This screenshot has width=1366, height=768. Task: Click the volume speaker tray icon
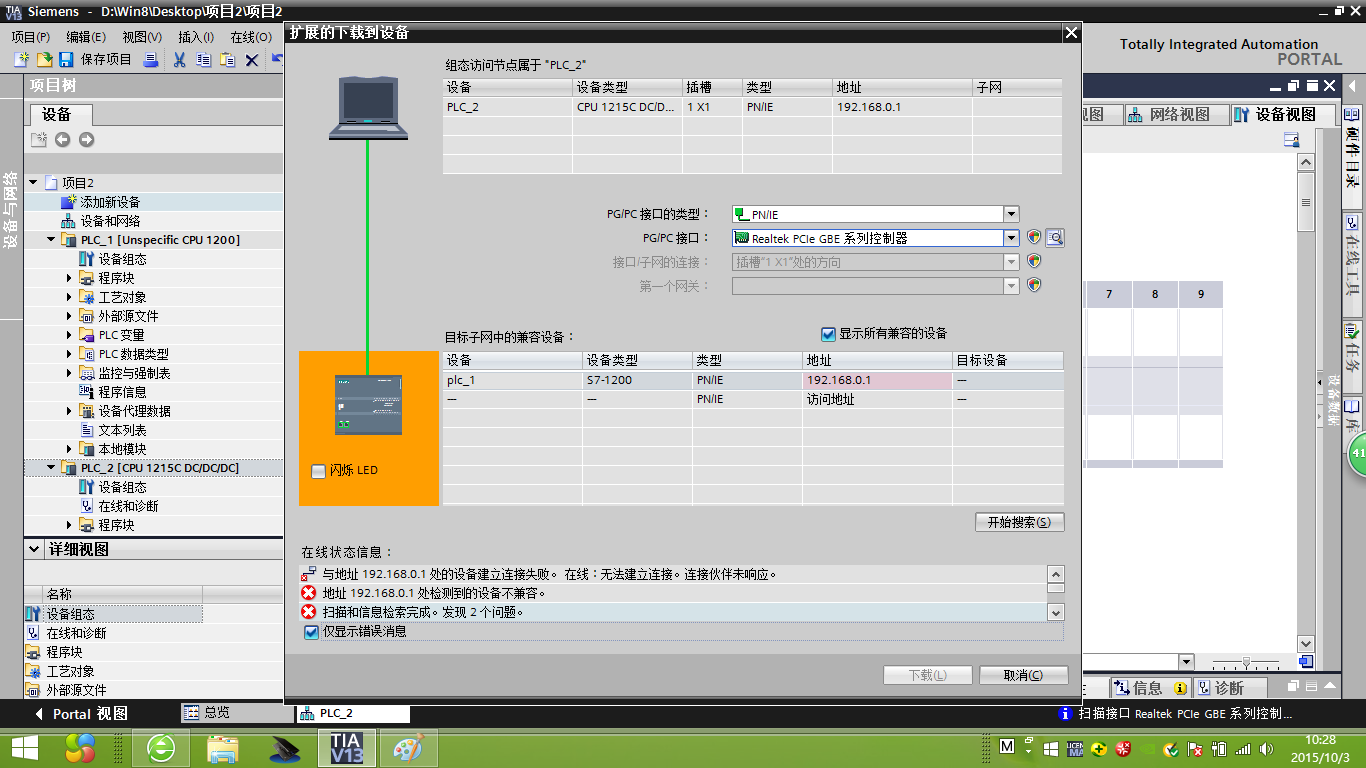click(x=1267, y=748)
